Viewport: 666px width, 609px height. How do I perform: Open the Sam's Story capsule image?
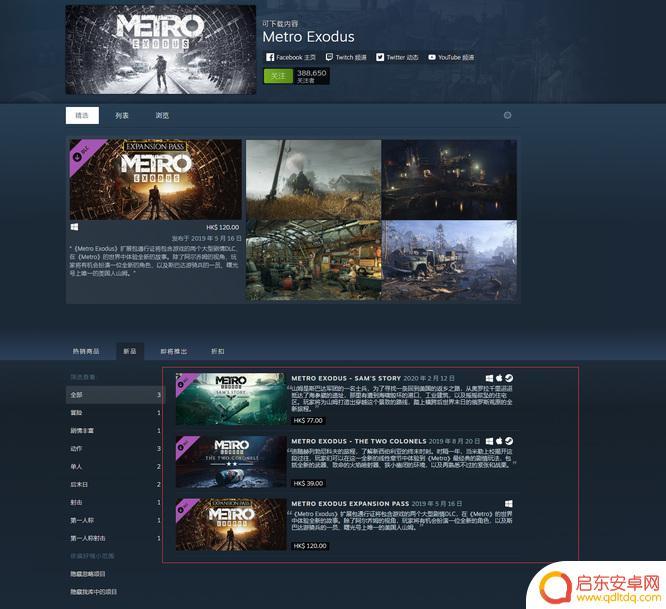(x=231, y=399)
